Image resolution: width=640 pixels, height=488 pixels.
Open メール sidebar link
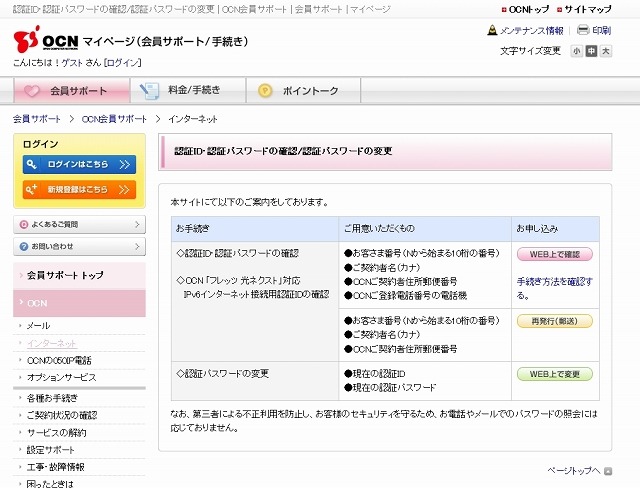tap(38, 326)
